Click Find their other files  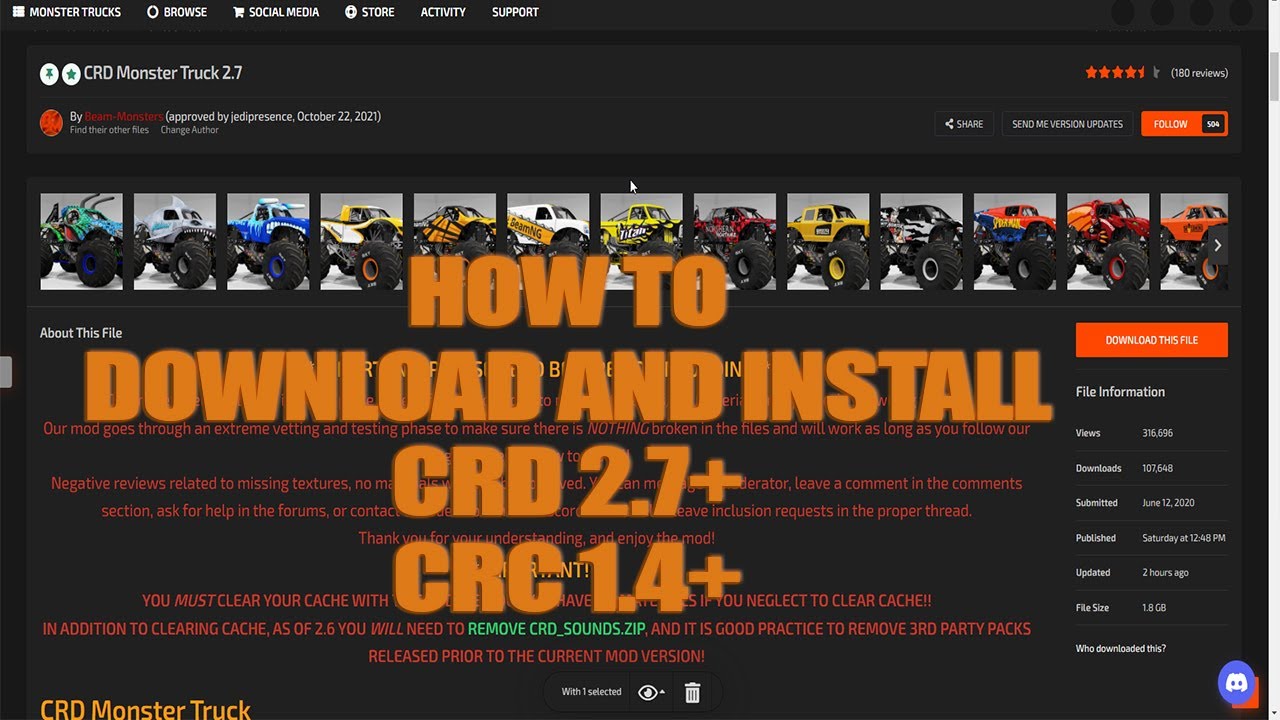pyautogui.click(x=109, y=130)
